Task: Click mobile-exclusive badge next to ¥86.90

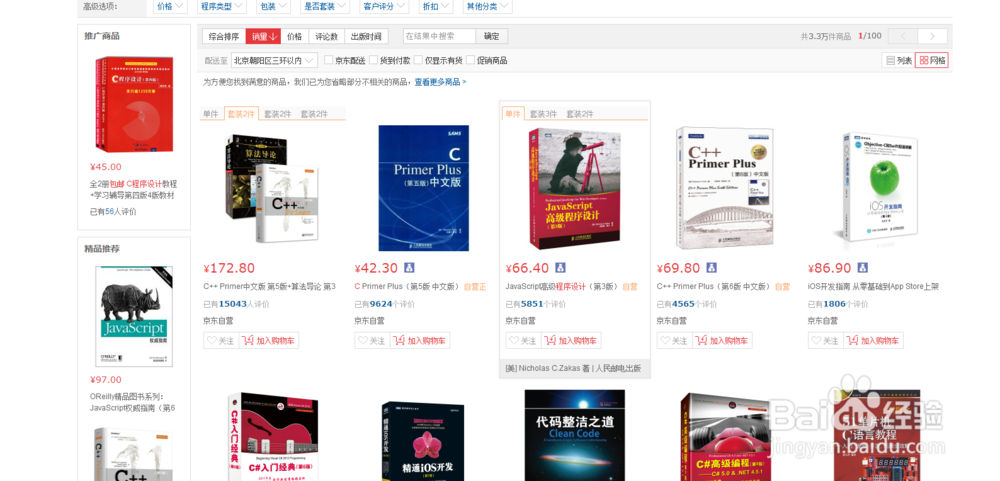Action: click(862, 268)
